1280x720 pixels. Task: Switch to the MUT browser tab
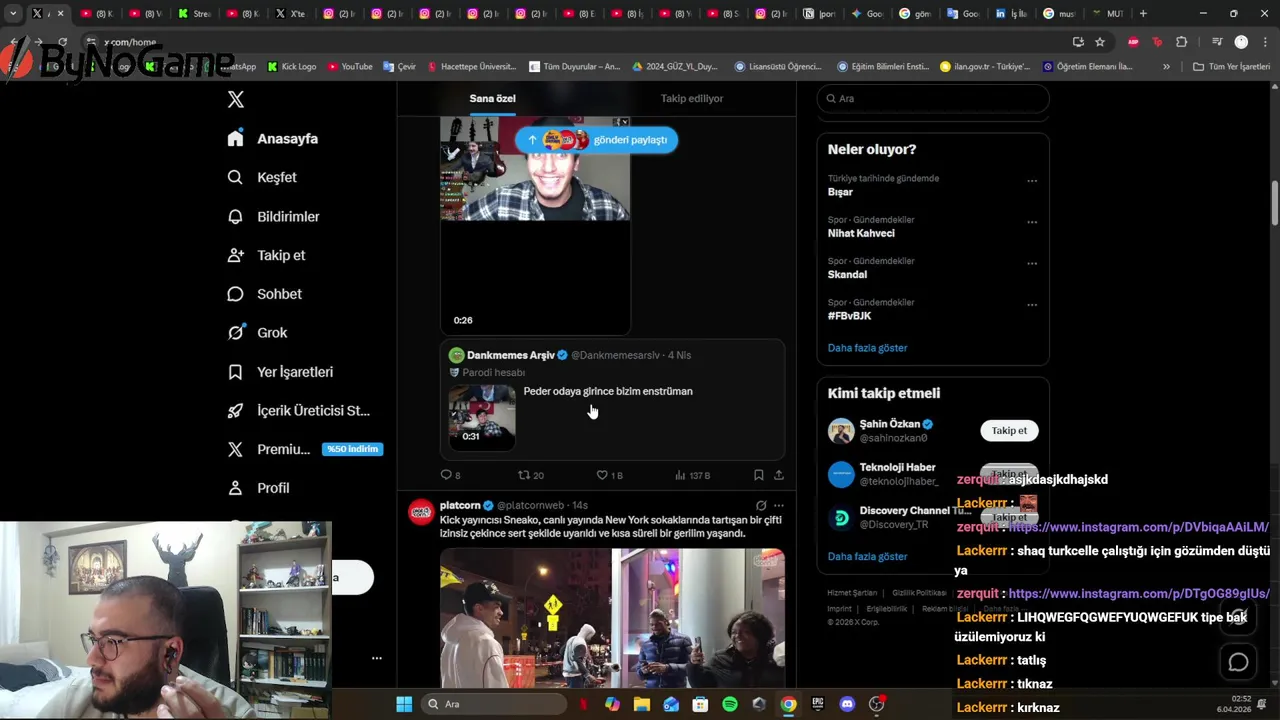(1106, 14)
